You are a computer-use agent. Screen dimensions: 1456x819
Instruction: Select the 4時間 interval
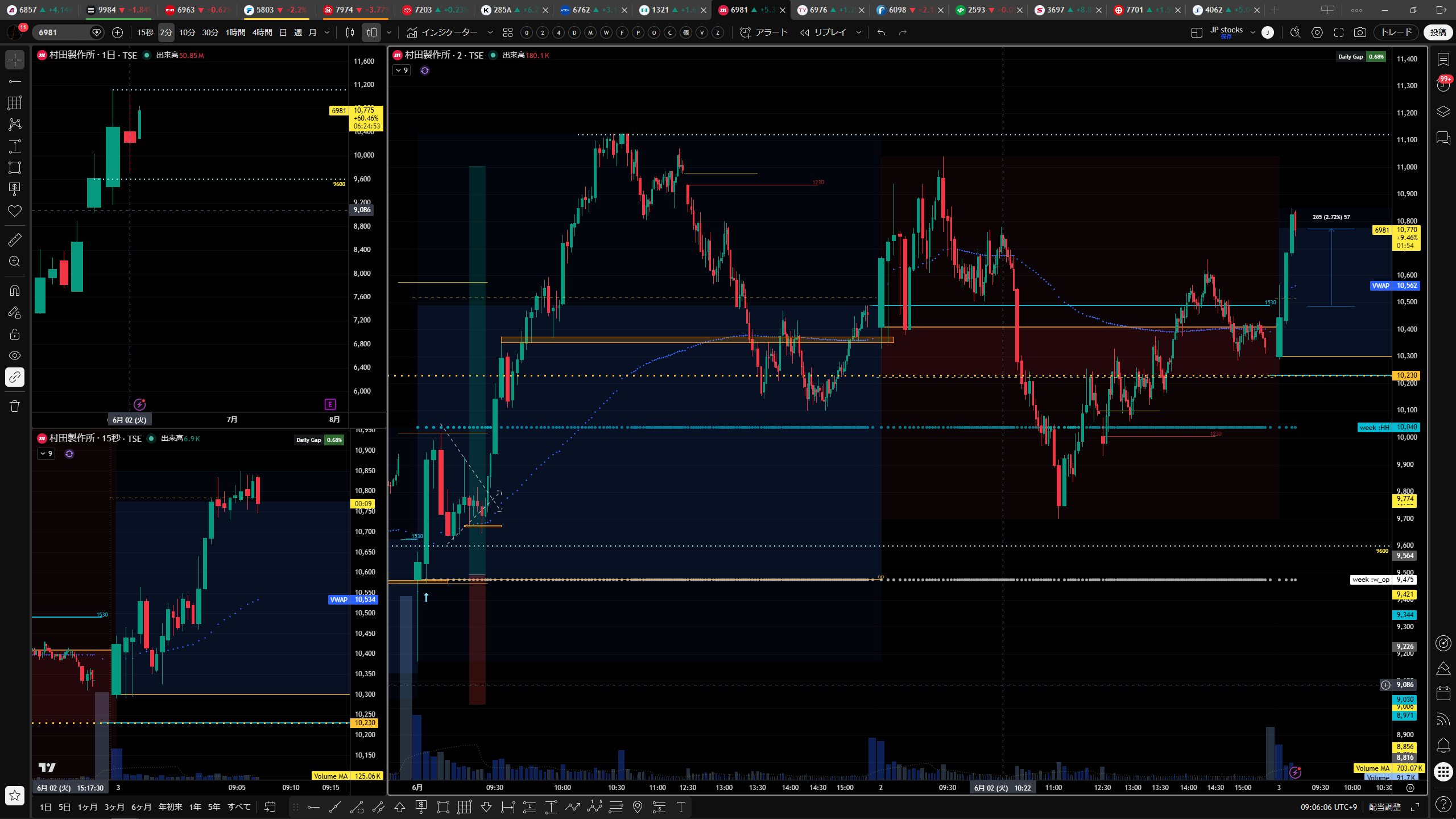coord(262,32)
